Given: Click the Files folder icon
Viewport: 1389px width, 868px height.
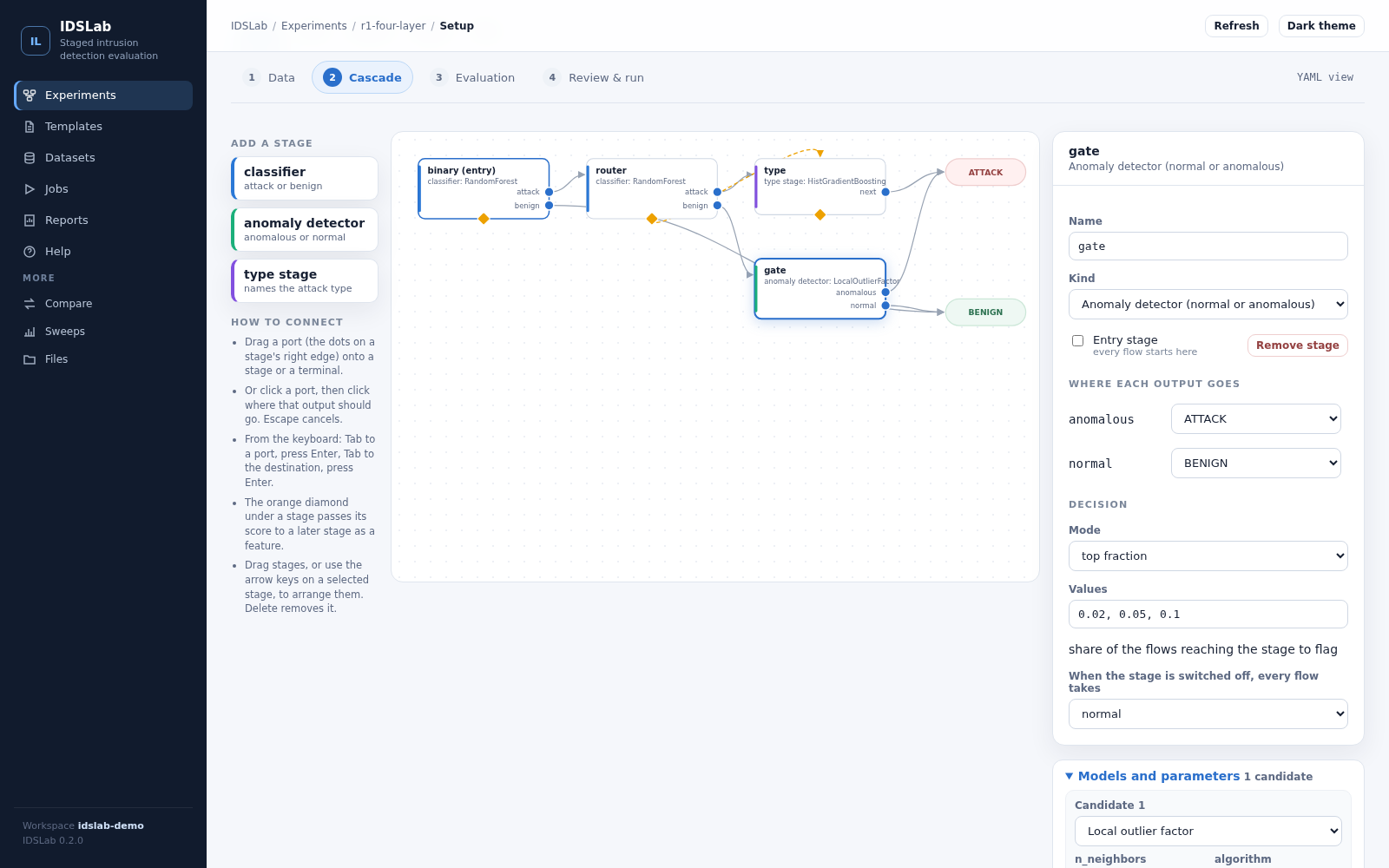Looking at the screenshot, I should pos(30,359).
